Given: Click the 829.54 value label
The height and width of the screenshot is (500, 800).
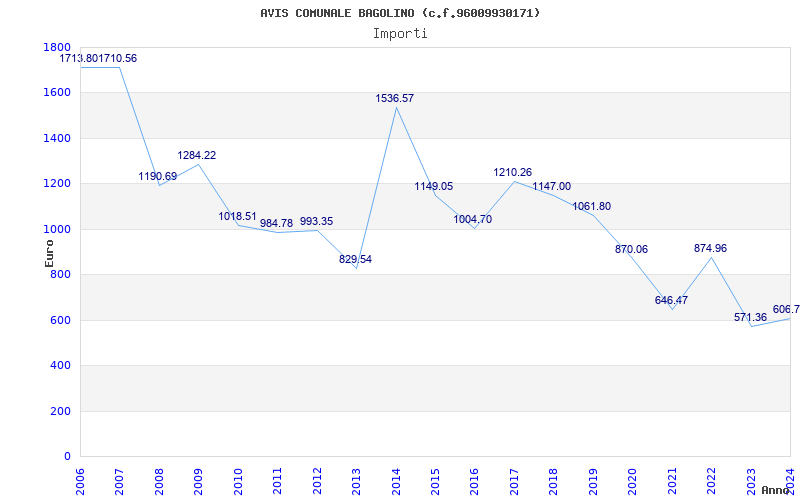Looking at the screenshot, I should click(356, 259).
